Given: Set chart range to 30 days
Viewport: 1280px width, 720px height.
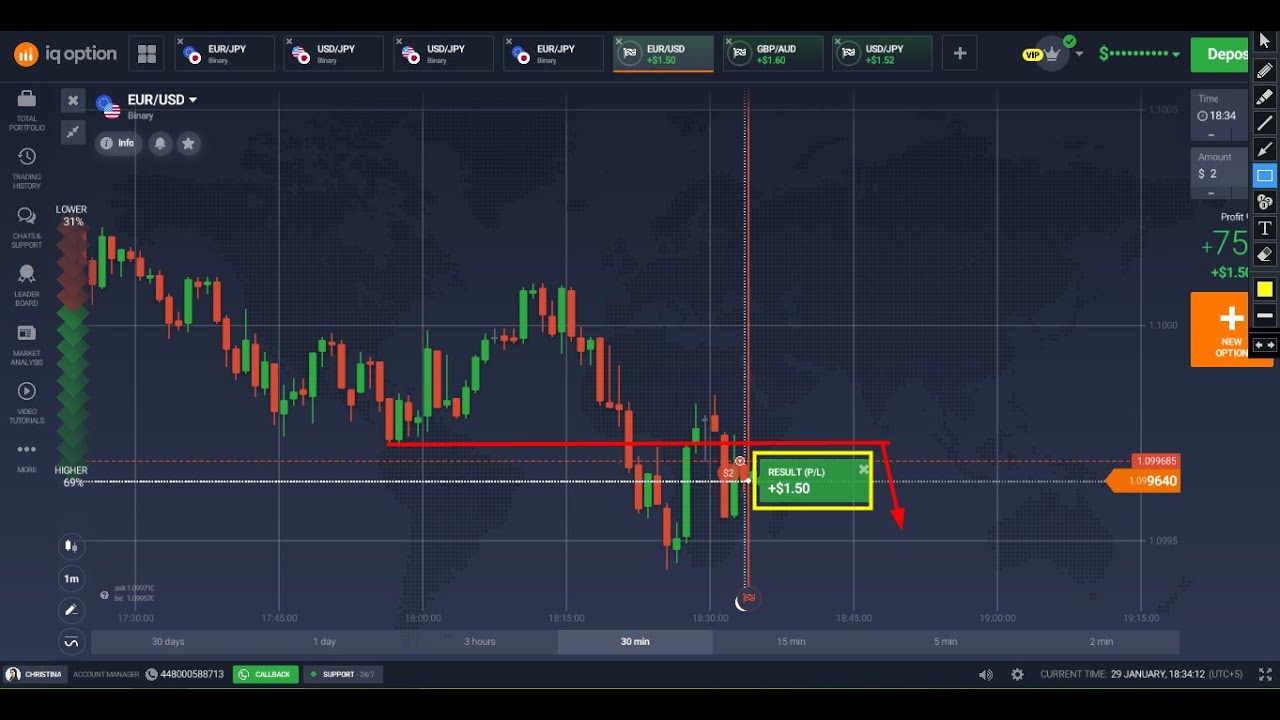Looking at the screenshot, I should 168,642.
